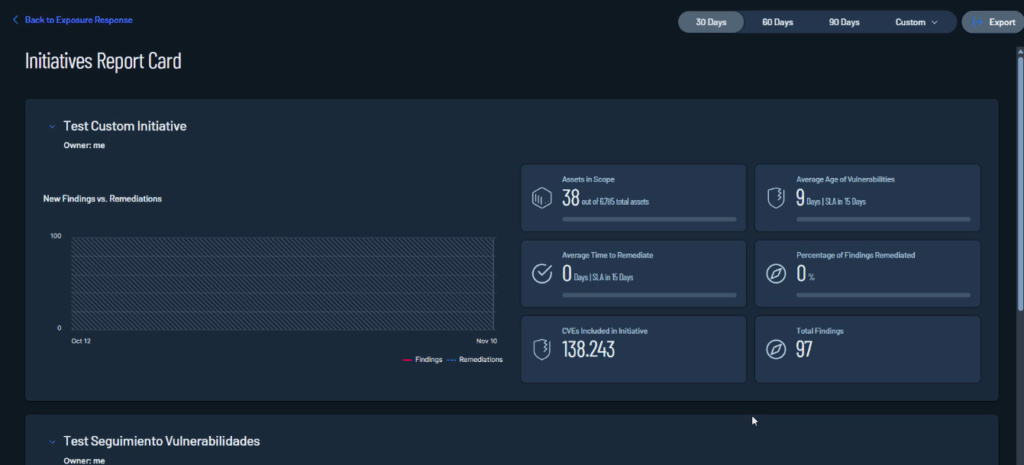
Task: Switch to the 90 Days range
Action: point(844,22)
